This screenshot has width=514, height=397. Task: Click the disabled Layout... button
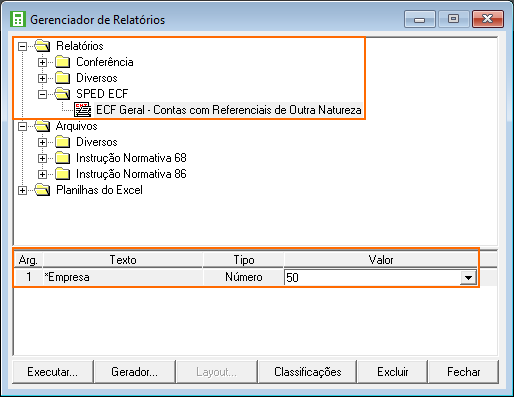(x=217, y=372)
